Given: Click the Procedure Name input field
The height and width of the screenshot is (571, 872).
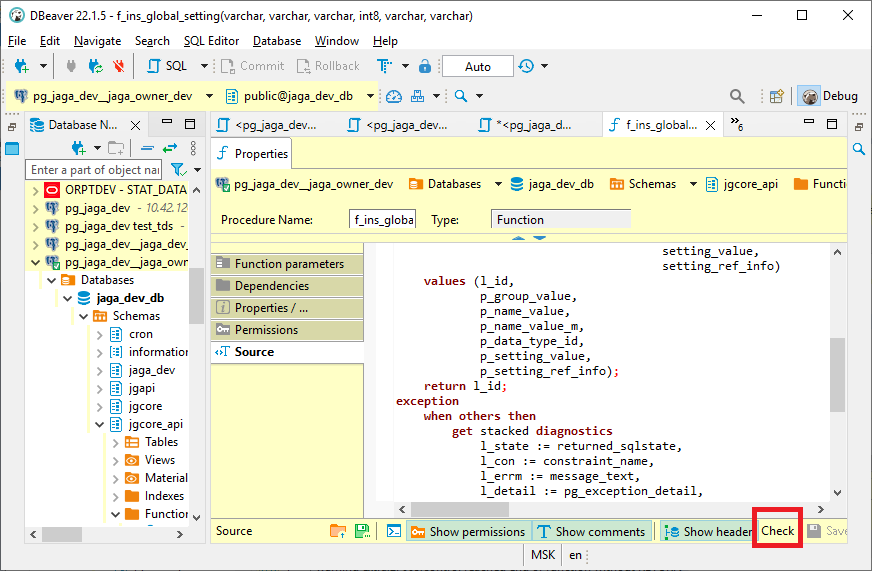Looking at the screenshot, I should point(383,219).
